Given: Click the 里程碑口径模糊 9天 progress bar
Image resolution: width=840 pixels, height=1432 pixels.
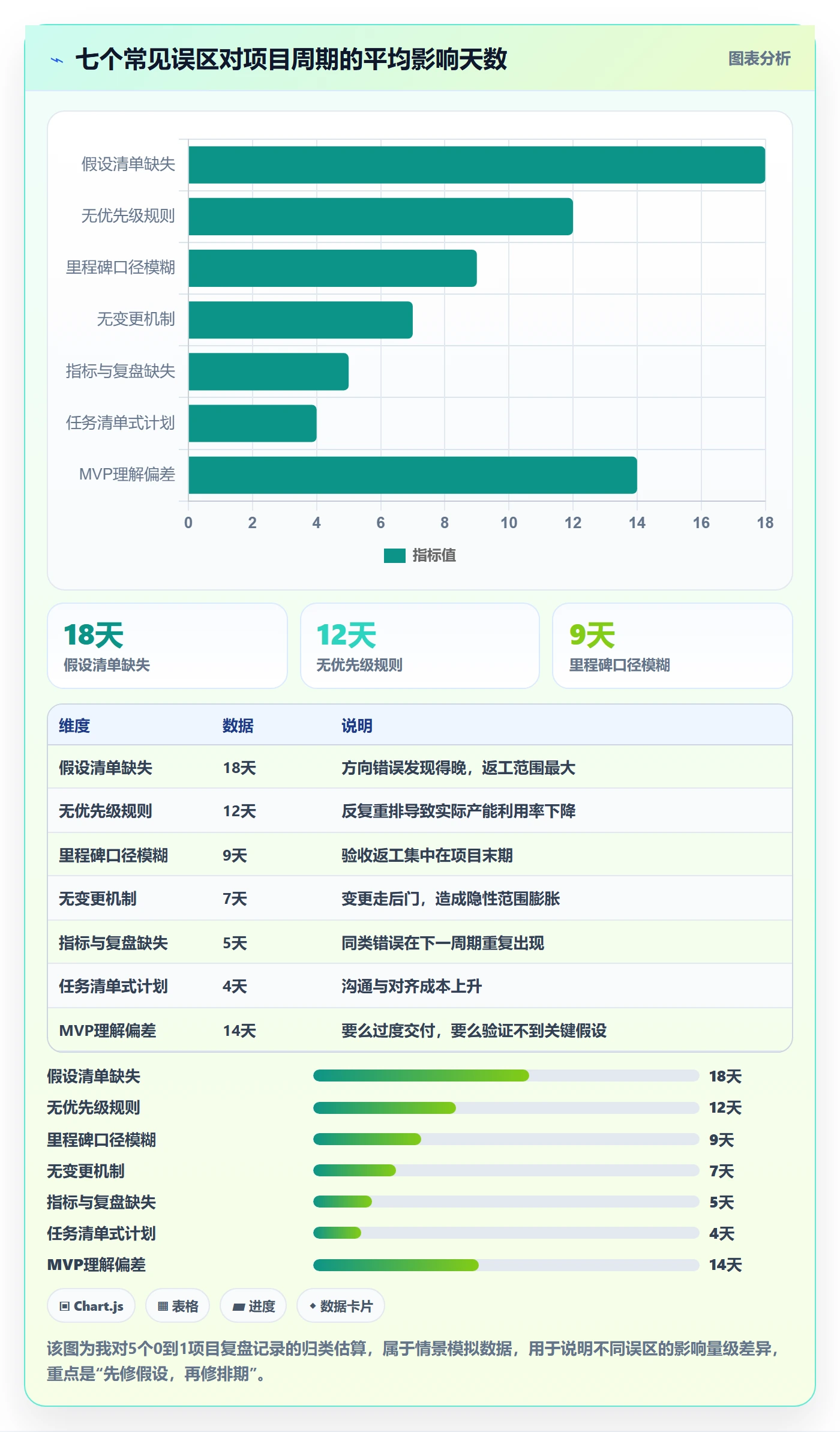Looking at the screenshot, I should [x=506, y=1139].
